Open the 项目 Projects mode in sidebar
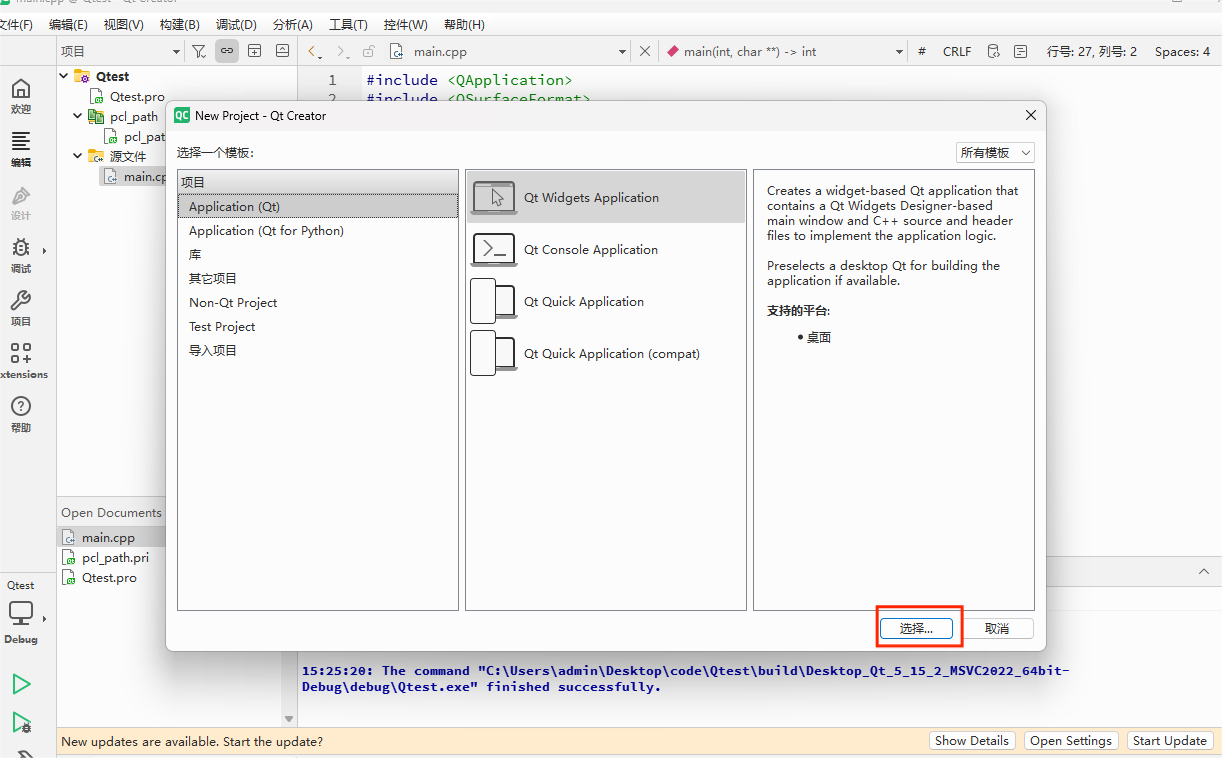The width and height of the screenshot is (1222, 758). 20,308
